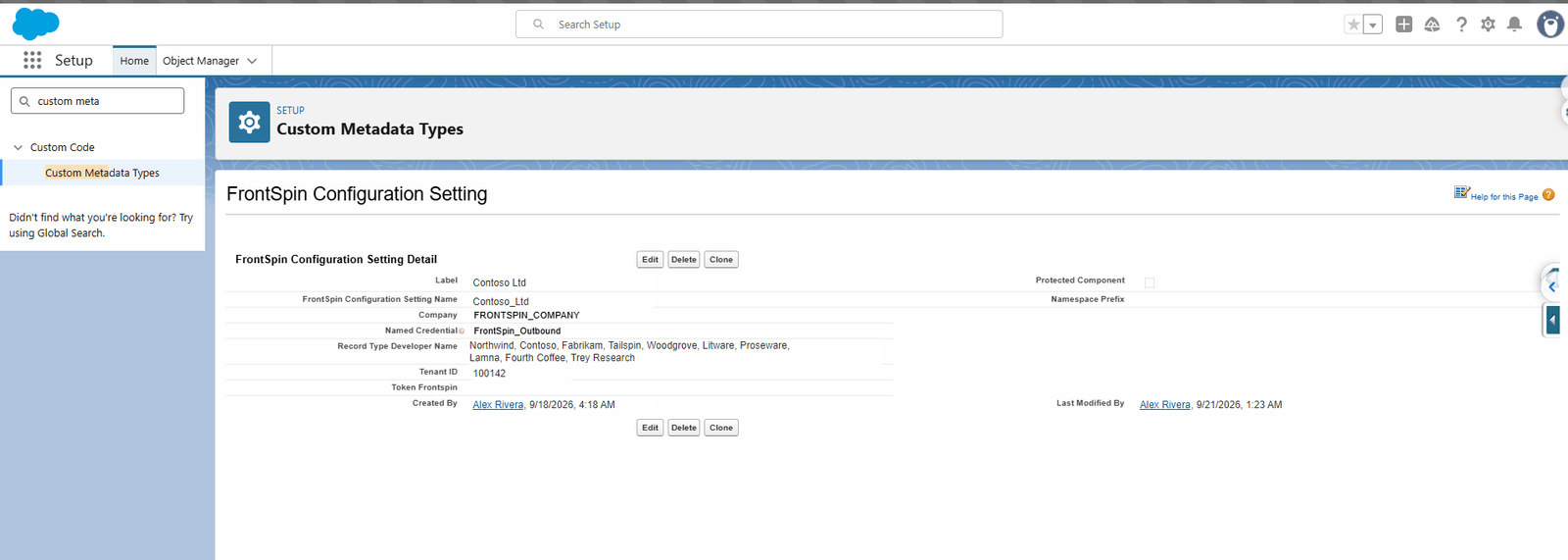Click the top Clone button
This screenshot has width=1568, height=560.
point(721,260)
